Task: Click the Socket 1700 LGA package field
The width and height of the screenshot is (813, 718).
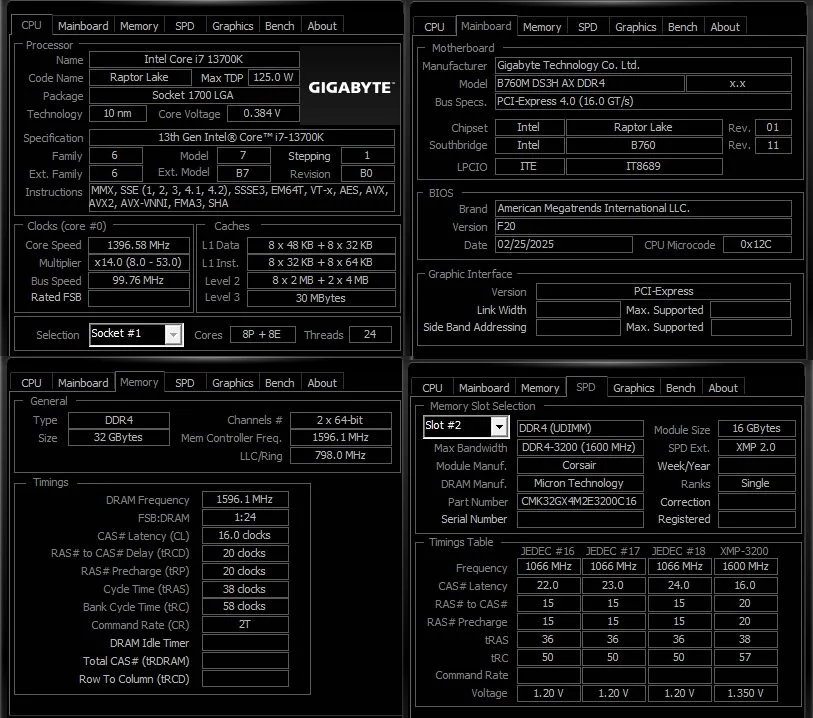Action: (194, 95)
